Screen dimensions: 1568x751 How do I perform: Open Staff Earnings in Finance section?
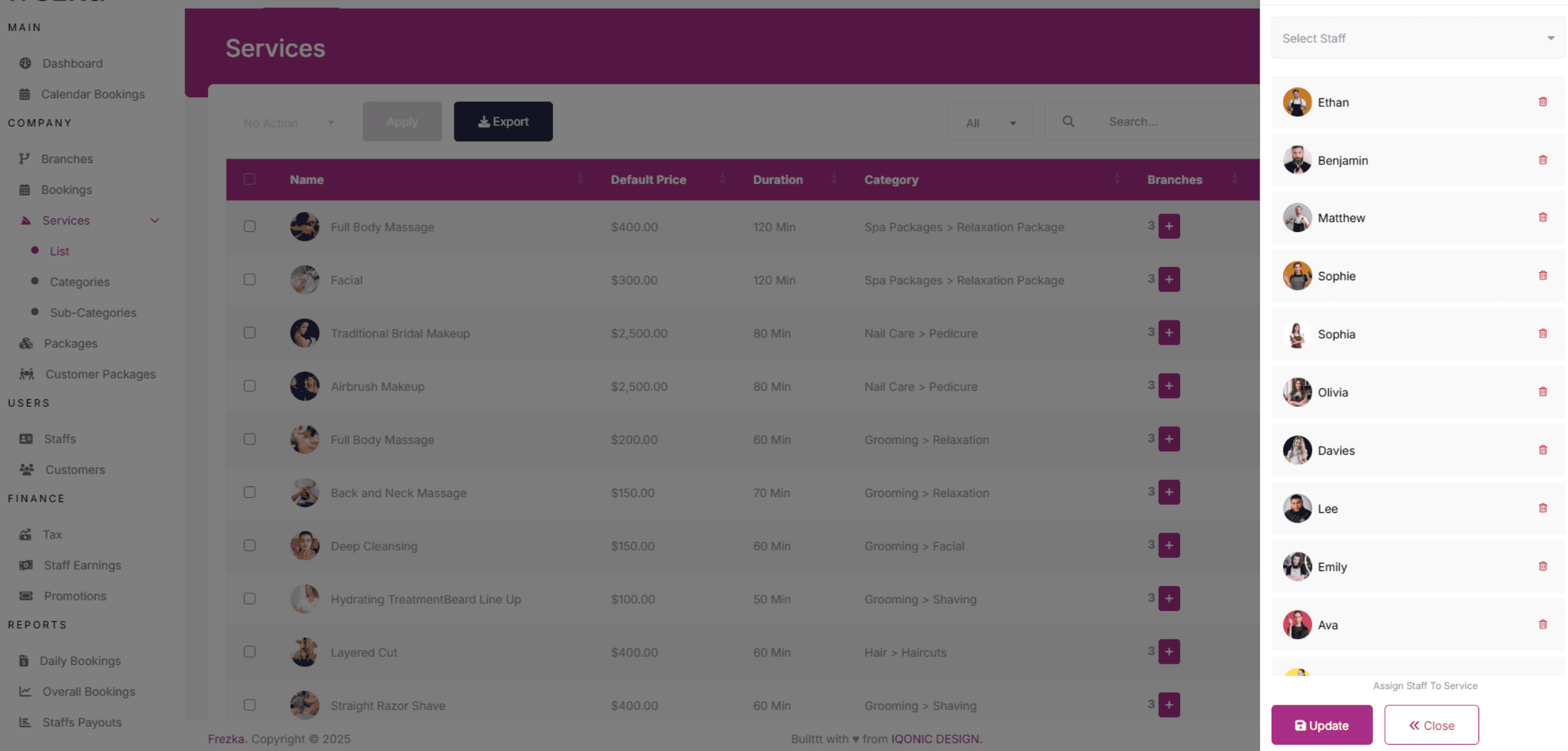82,565
